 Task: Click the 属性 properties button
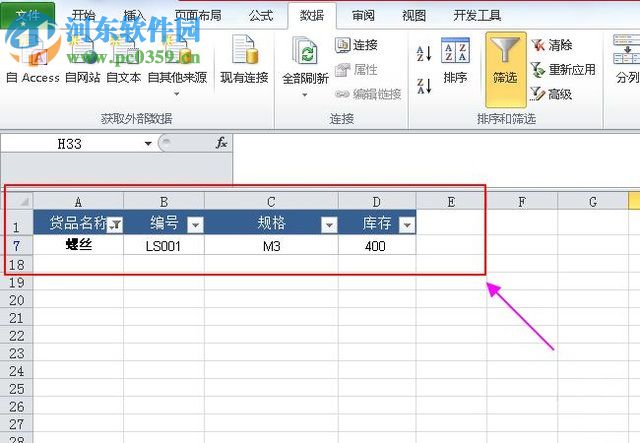pyautogui.click(x=356, y=70)
